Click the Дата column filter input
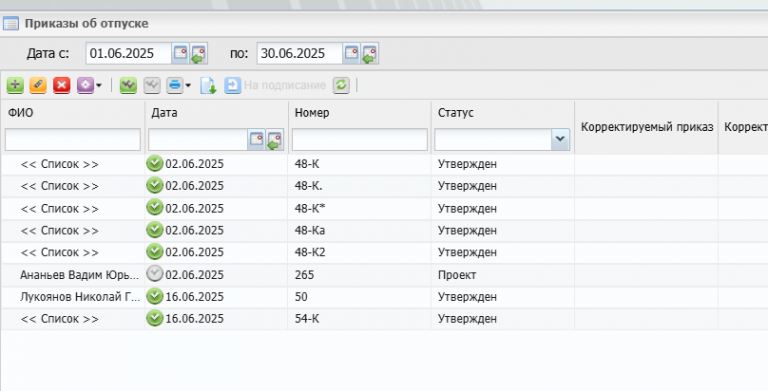Image resolution: width=768 pixels, height=391 pixels. click(198, 140)
